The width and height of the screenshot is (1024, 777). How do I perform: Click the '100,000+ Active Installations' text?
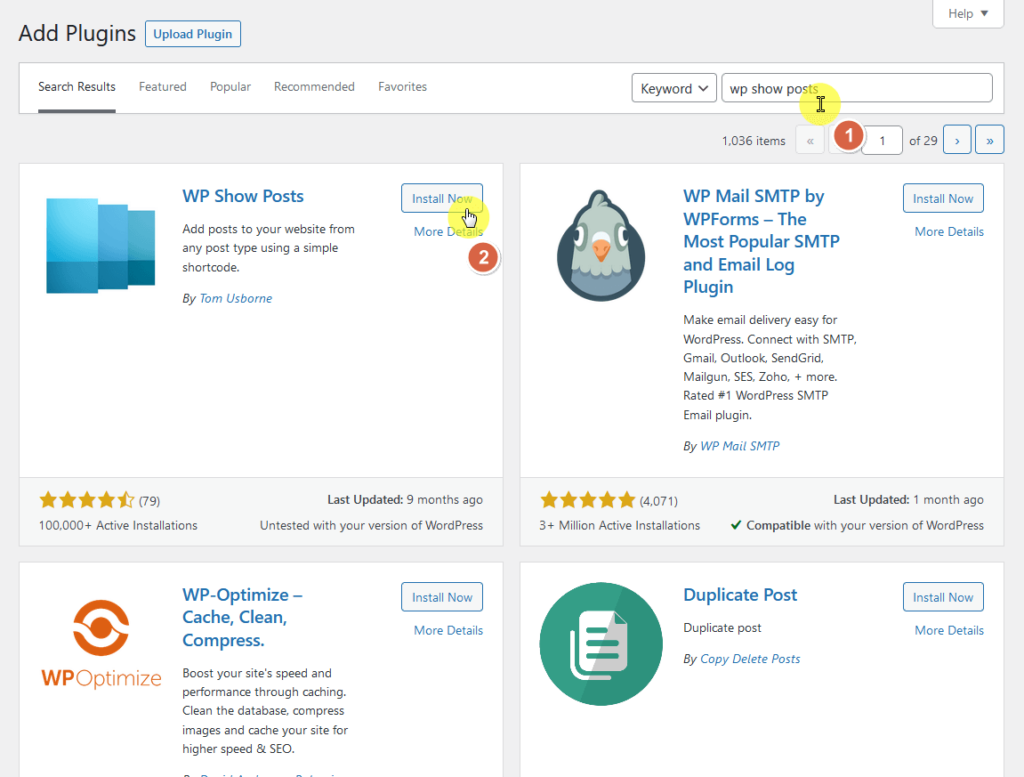(118, 526)
